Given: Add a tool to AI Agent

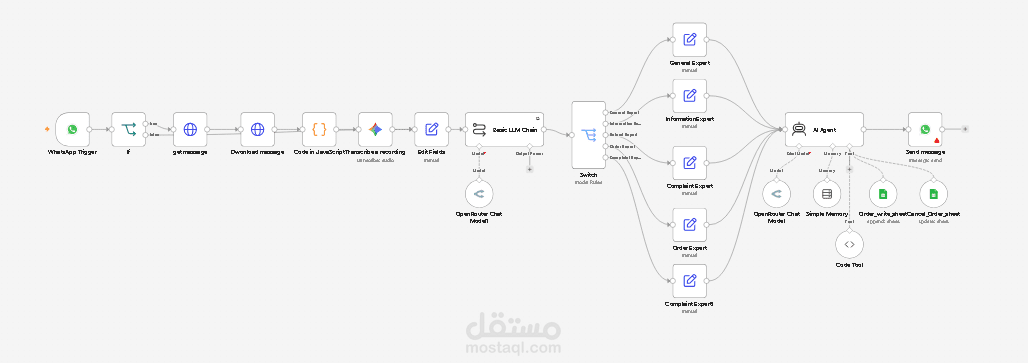Looking at the screenshot, I should click(x=849, y=169).
